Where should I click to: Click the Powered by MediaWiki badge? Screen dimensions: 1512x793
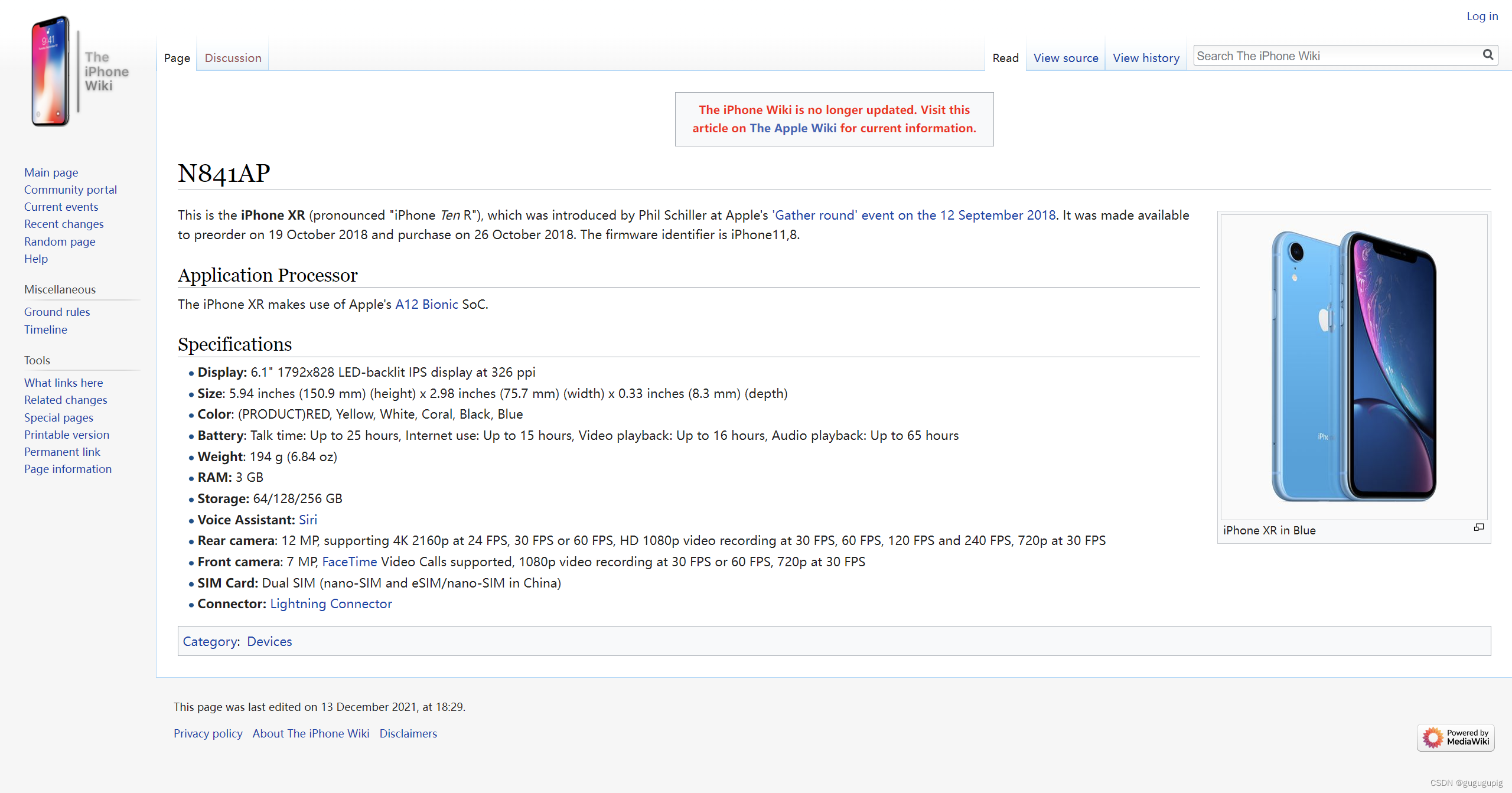(1455, 737)
